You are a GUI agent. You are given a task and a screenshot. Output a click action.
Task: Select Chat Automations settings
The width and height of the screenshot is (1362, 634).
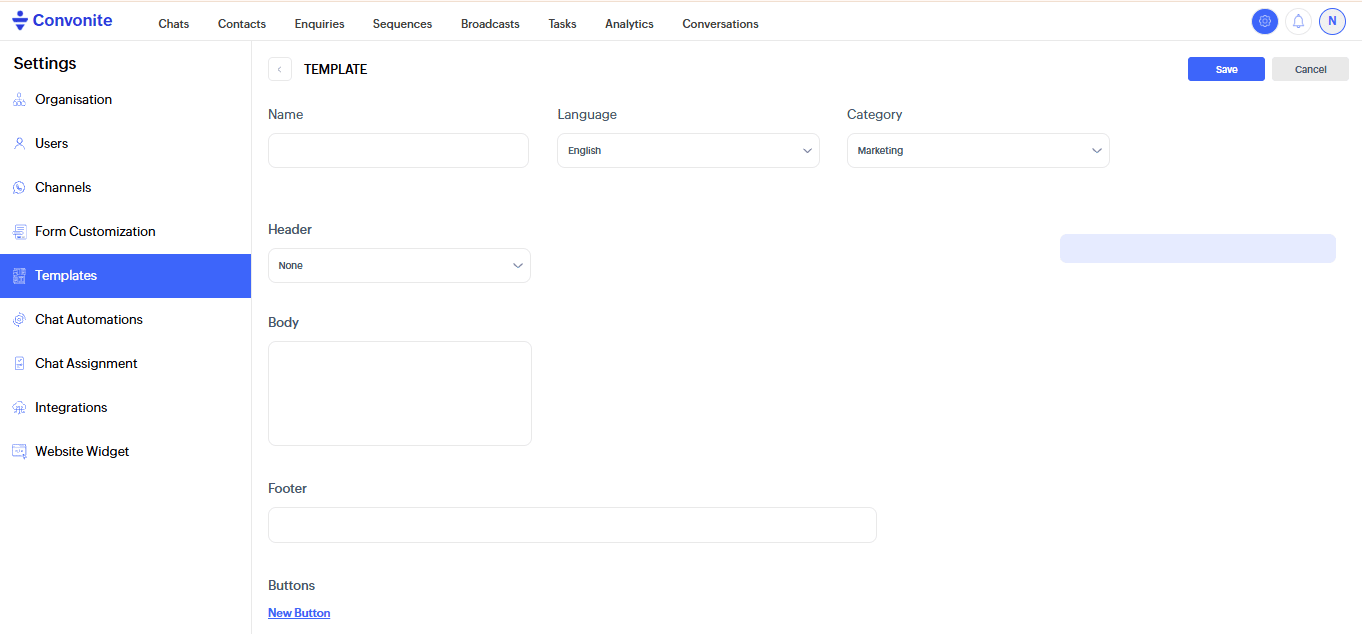[x=125, y=320]
